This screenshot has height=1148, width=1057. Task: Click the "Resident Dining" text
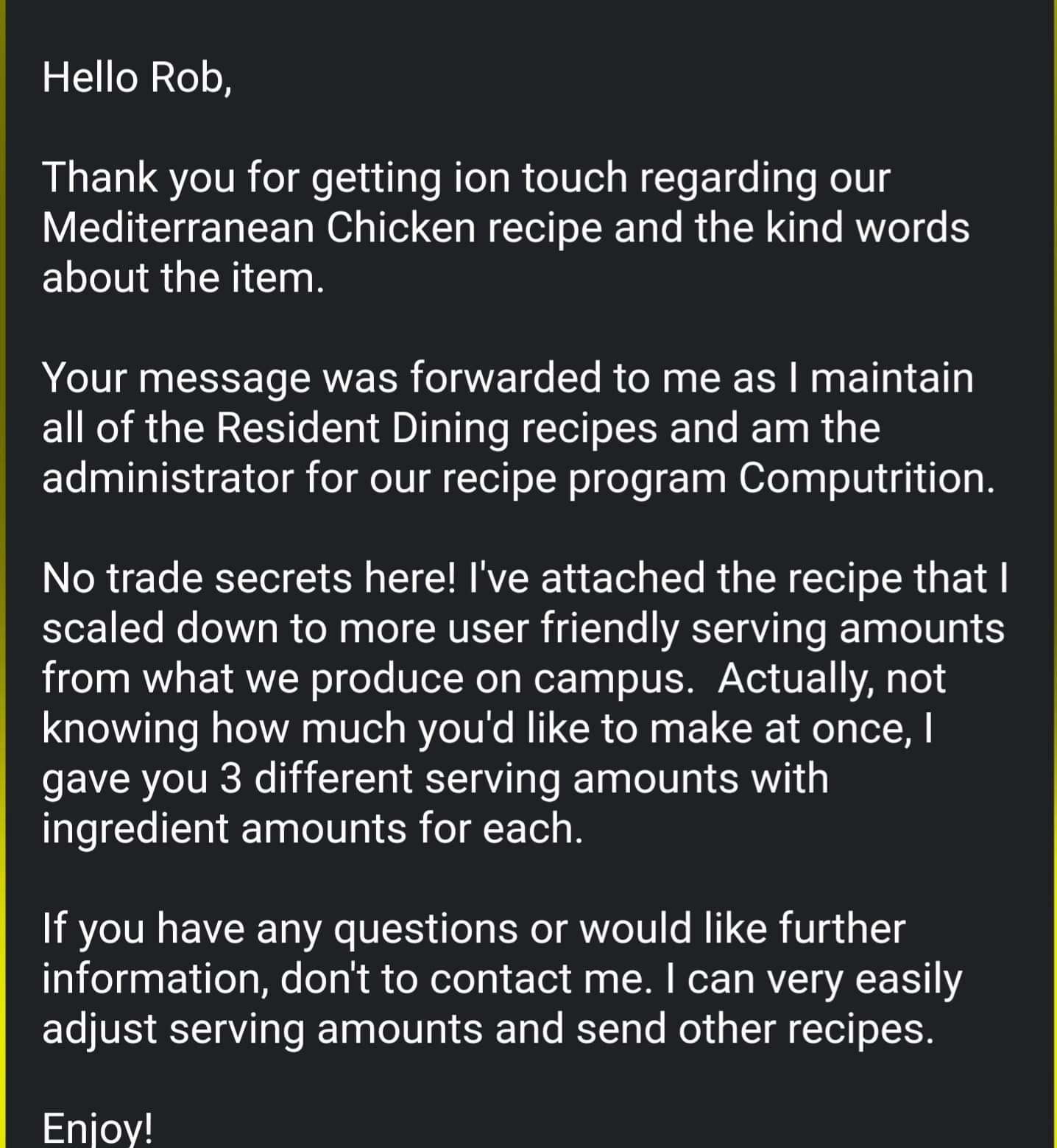pos(362,429)
